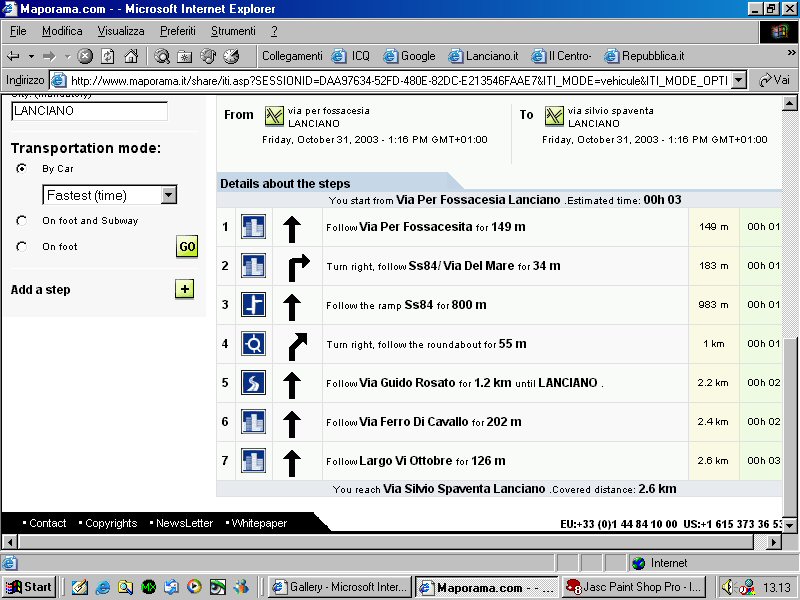Open the Repubblica.it link in Links bar
The image size is (800, 600).
tap(644, 56)
